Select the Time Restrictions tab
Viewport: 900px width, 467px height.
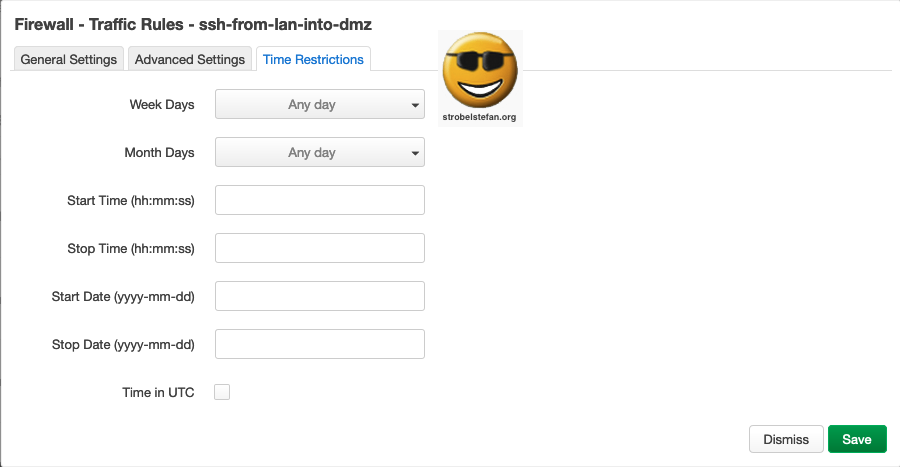point(313,59)
